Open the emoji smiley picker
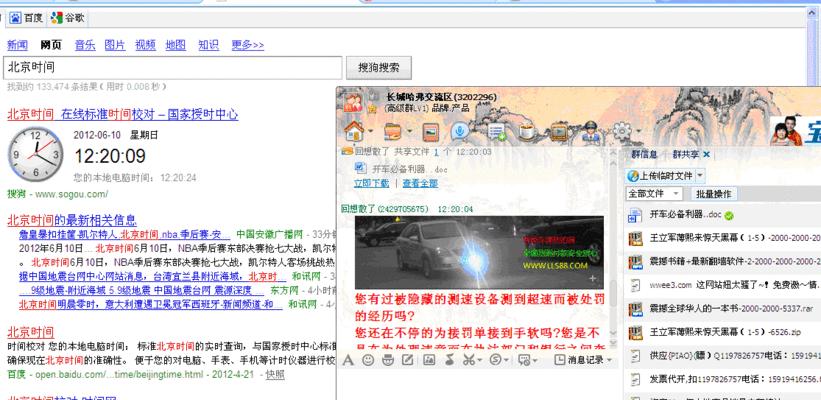 [x=368, y=360]
